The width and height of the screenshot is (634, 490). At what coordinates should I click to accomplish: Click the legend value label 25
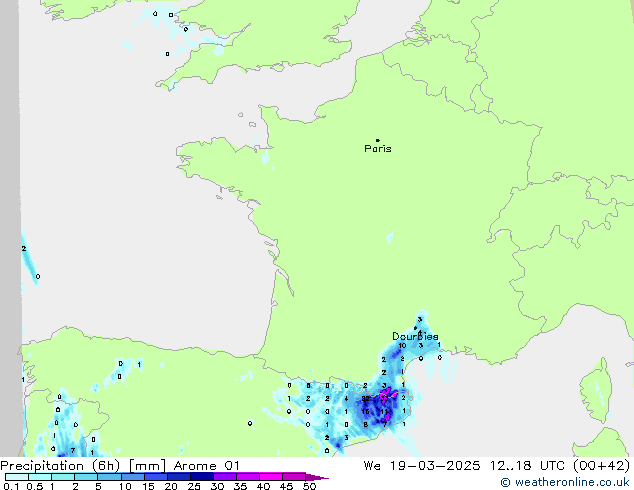tap(194, 486)
